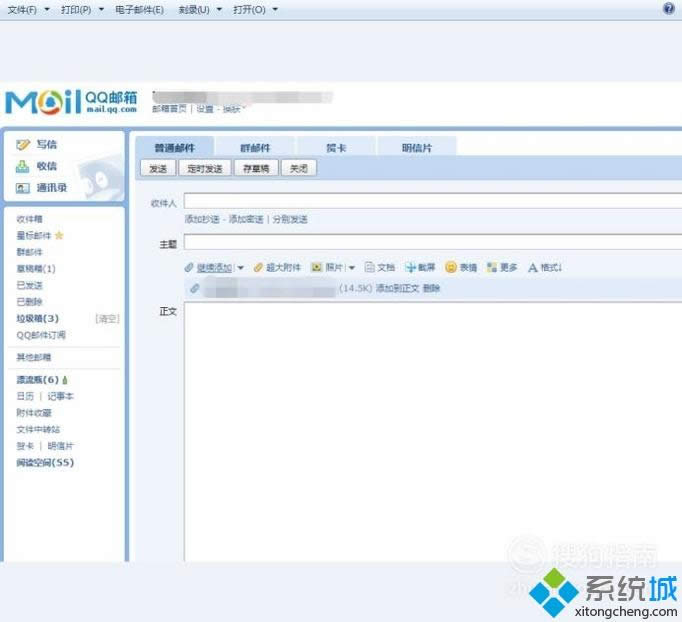Click the 添加密送 link

(x=246, y=219)
